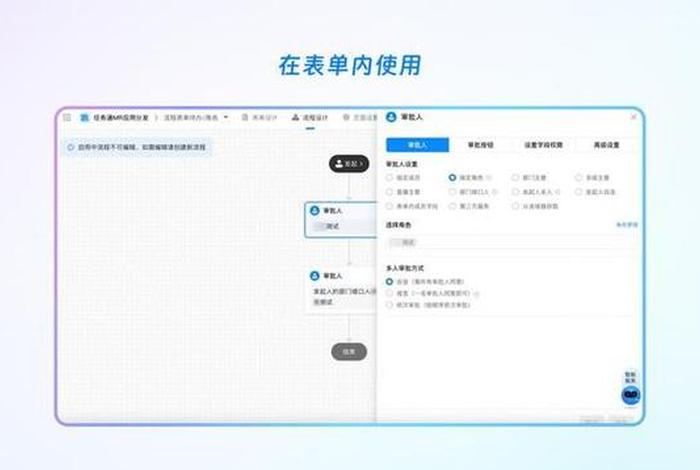Switch to the 流程设计 tab
700x470 pixels.
tap(310, 117)
